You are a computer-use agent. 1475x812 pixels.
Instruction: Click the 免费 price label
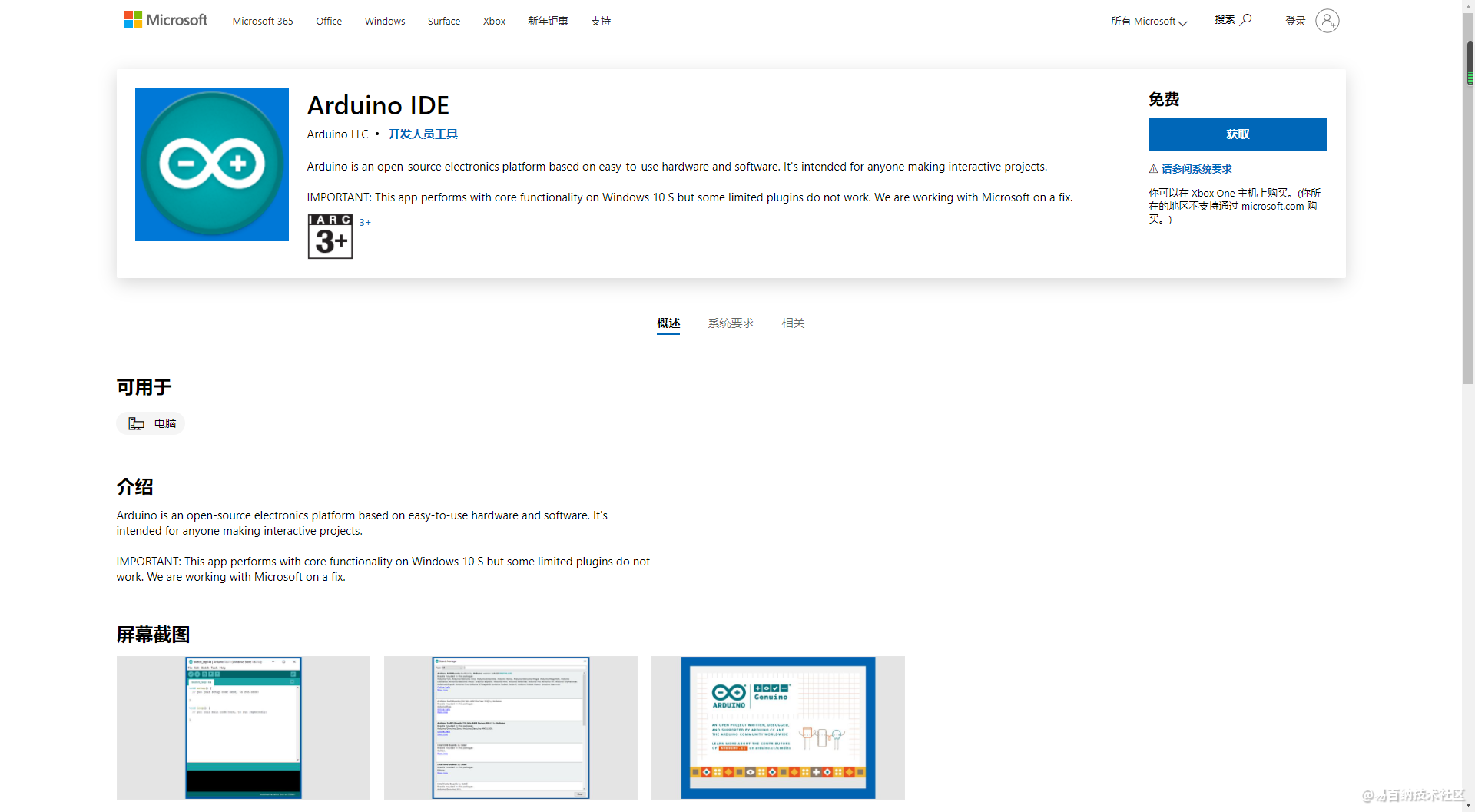[x=1164, y=99]
